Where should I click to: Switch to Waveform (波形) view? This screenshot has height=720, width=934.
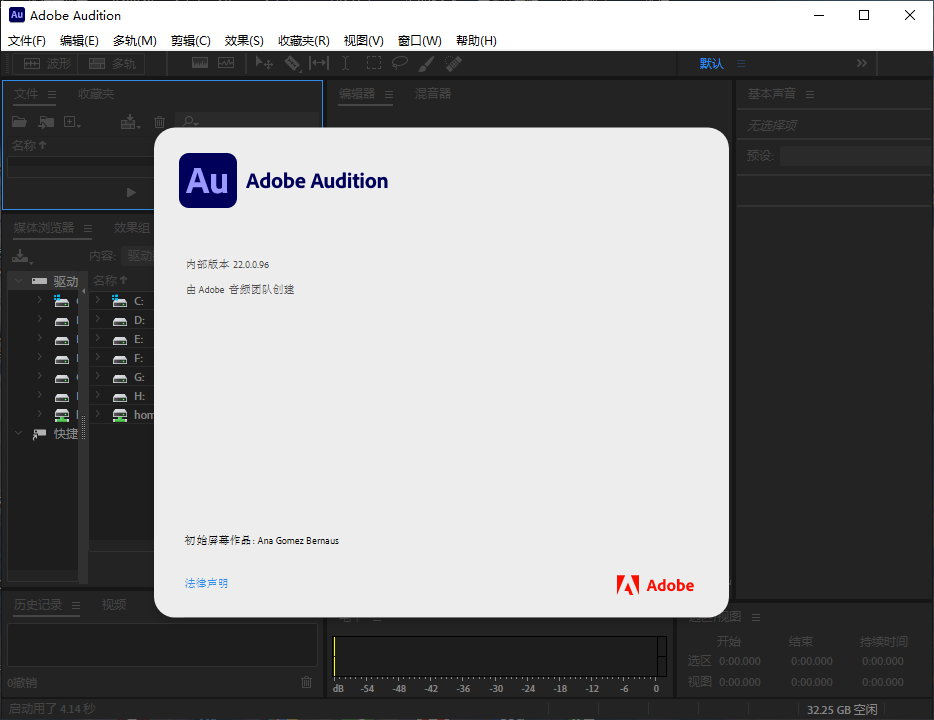47,64
